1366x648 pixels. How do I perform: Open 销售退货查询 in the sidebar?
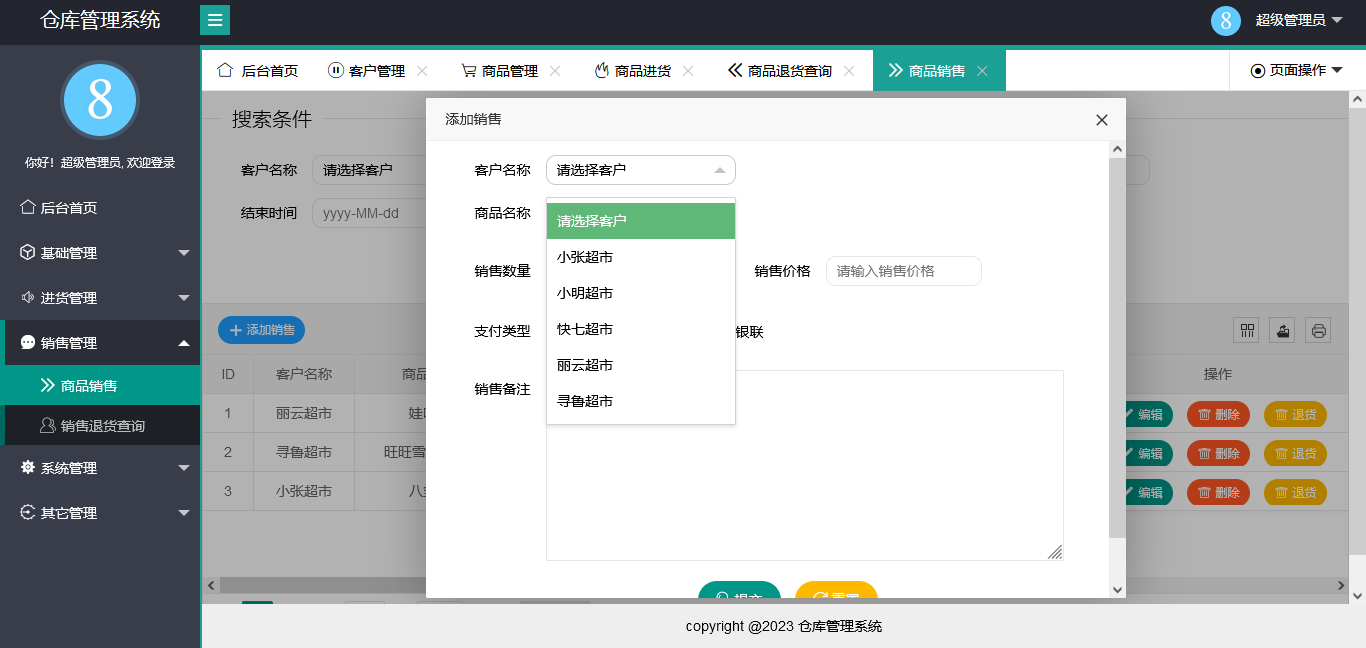pos(102,426)
